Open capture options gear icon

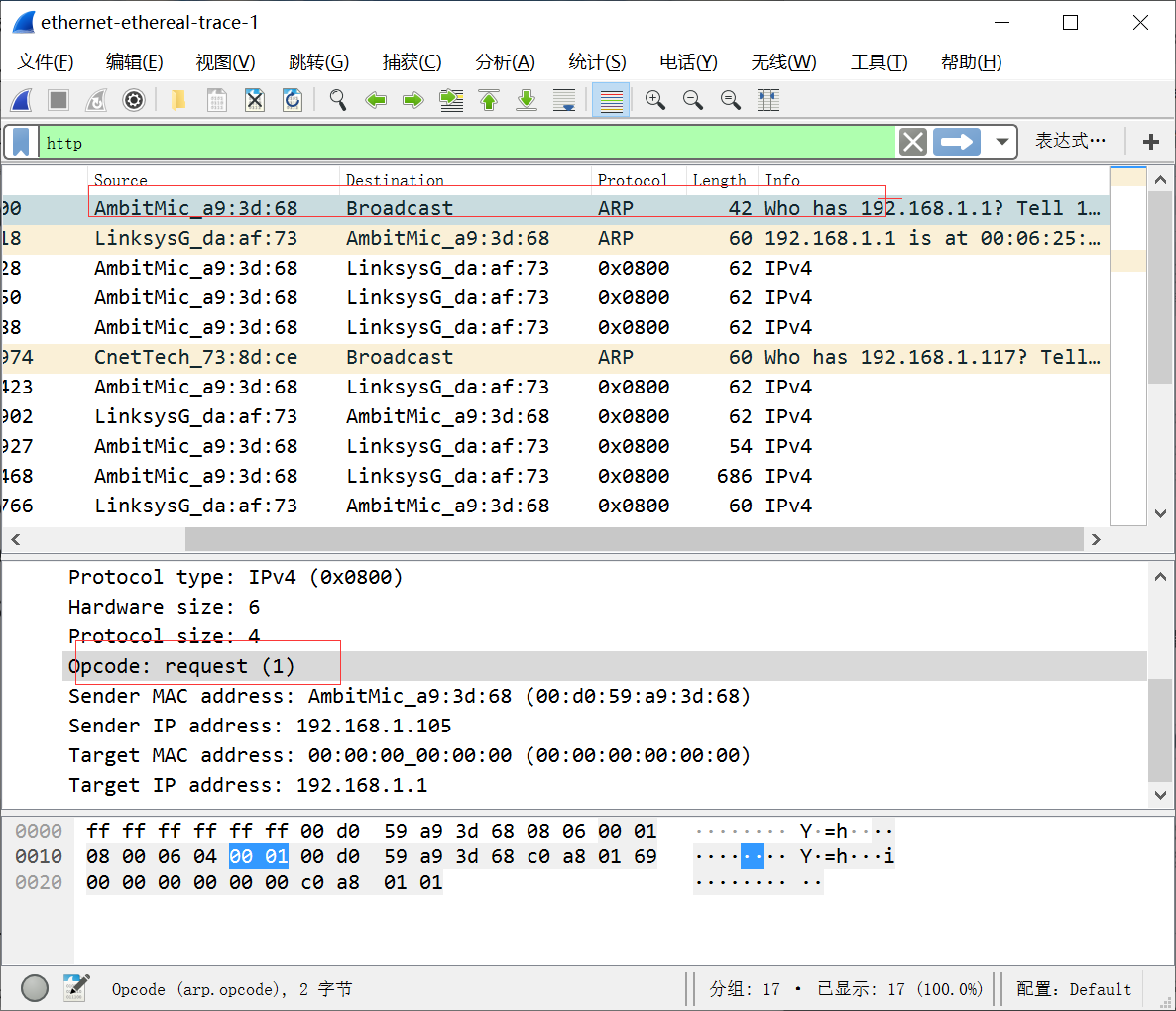click(134, 100)
